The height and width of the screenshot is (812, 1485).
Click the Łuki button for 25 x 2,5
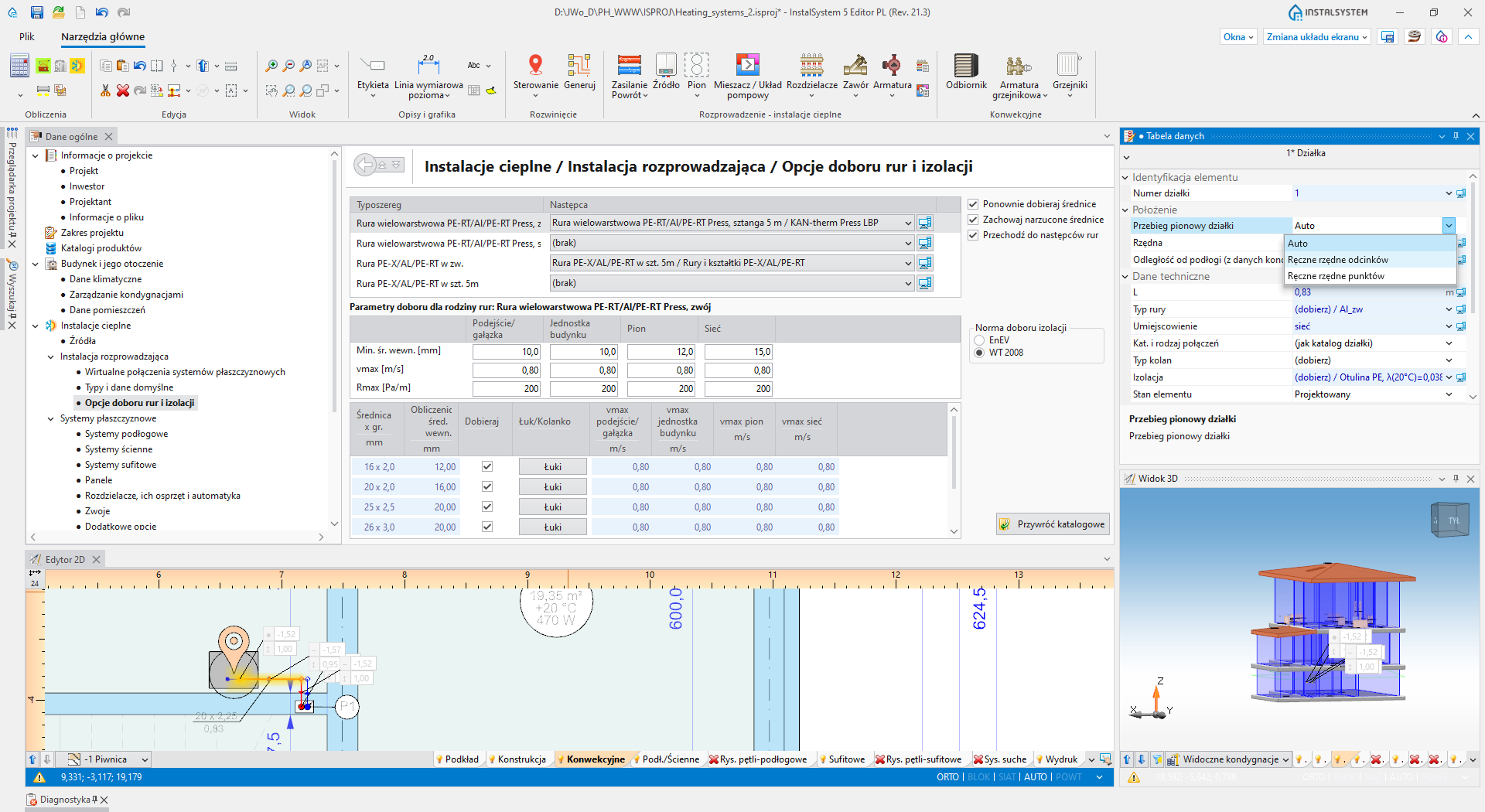tap(552, 507)
